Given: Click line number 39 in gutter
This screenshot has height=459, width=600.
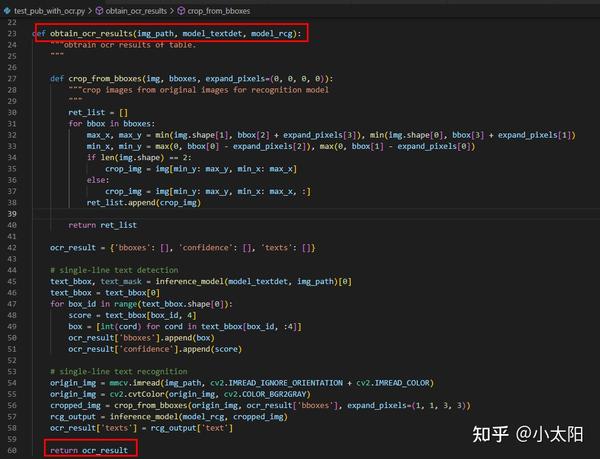Looking at the screenshot, I should [12, 214].
